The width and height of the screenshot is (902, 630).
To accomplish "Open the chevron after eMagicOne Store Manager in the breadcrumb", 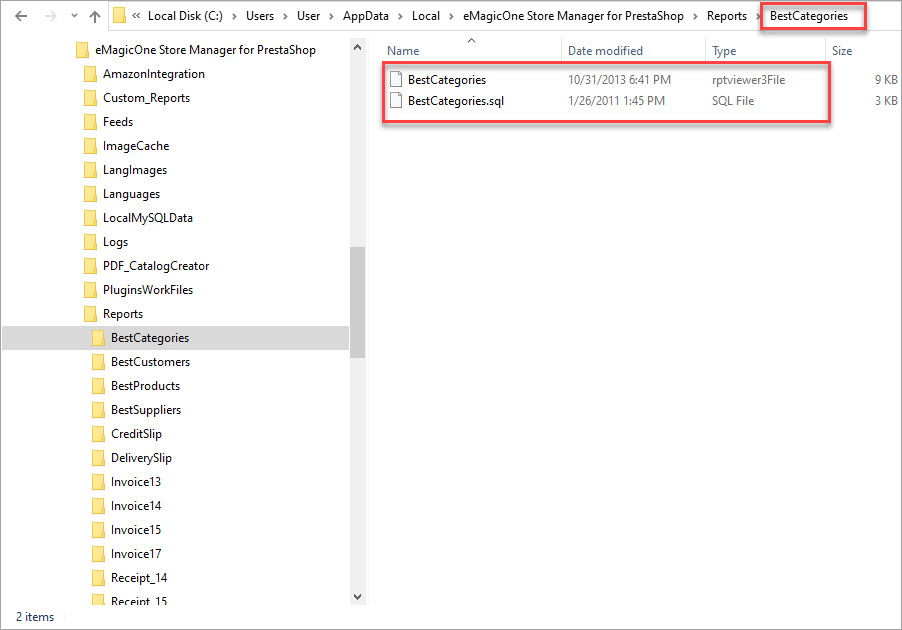I will point(695,16).
